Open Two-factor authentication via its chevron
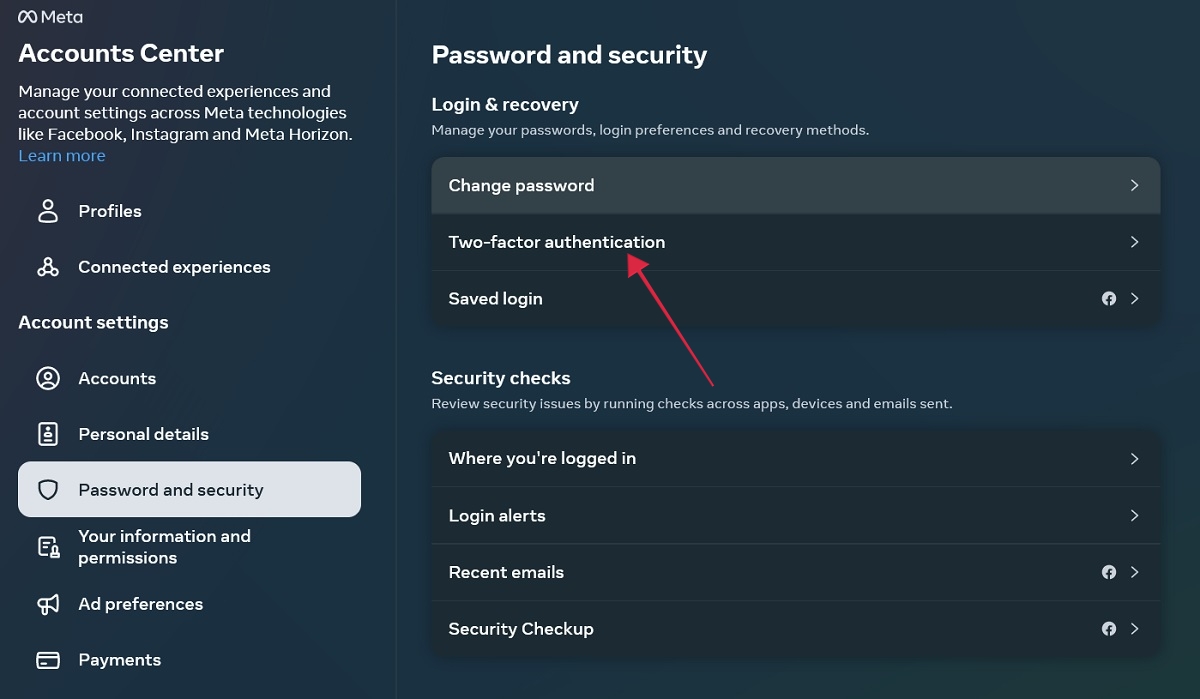This screenshot has height=699, width=1200. (x=1134, y=241)
